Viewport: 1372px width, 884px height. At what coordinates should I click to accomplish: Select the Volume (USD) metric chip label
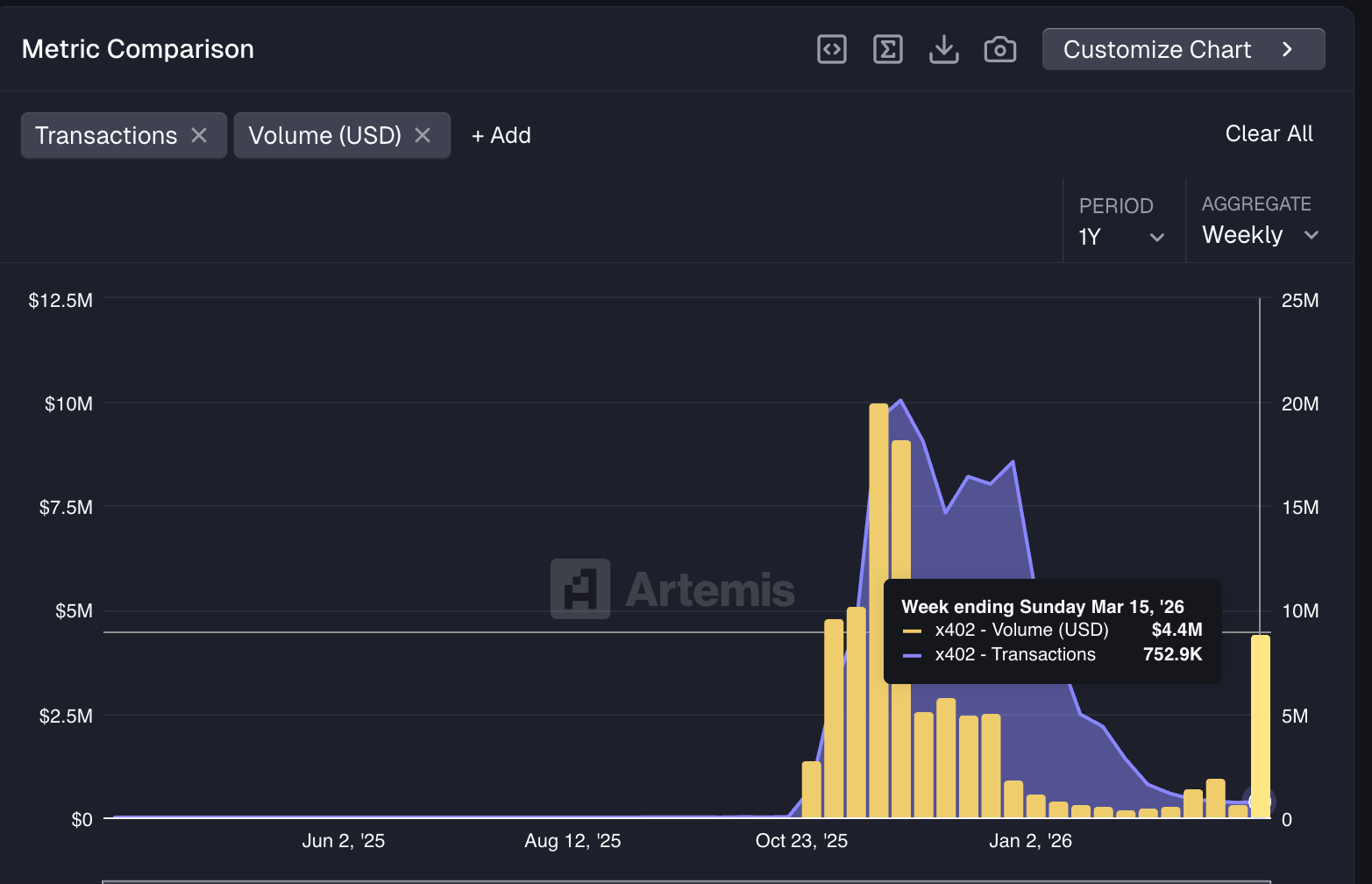[324, 135]
